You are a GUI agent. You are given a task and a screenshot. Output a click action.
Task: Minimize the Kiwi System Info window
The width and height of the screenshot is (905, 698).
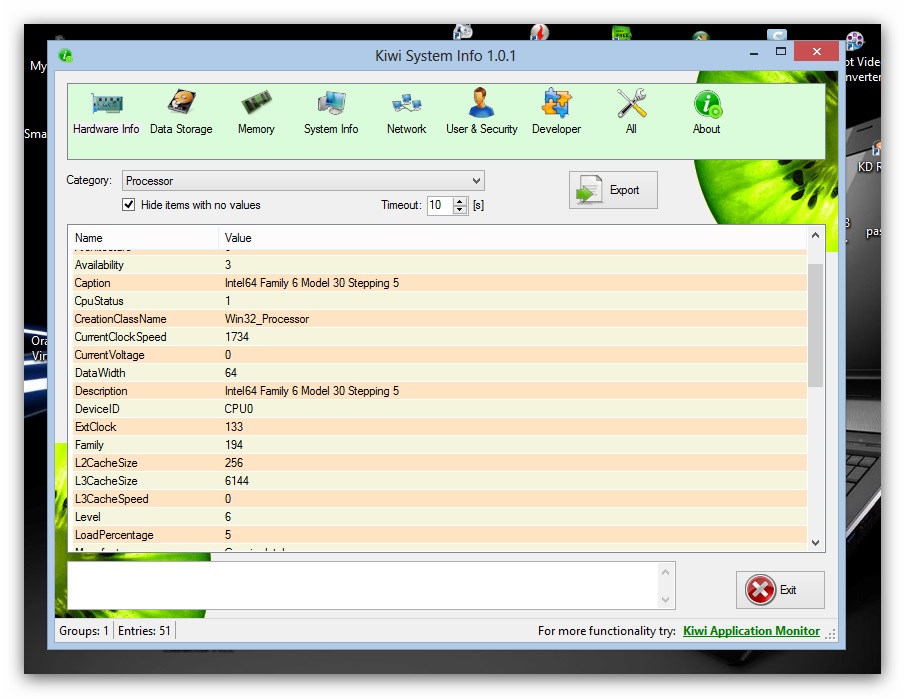click(x=754, y=53)
